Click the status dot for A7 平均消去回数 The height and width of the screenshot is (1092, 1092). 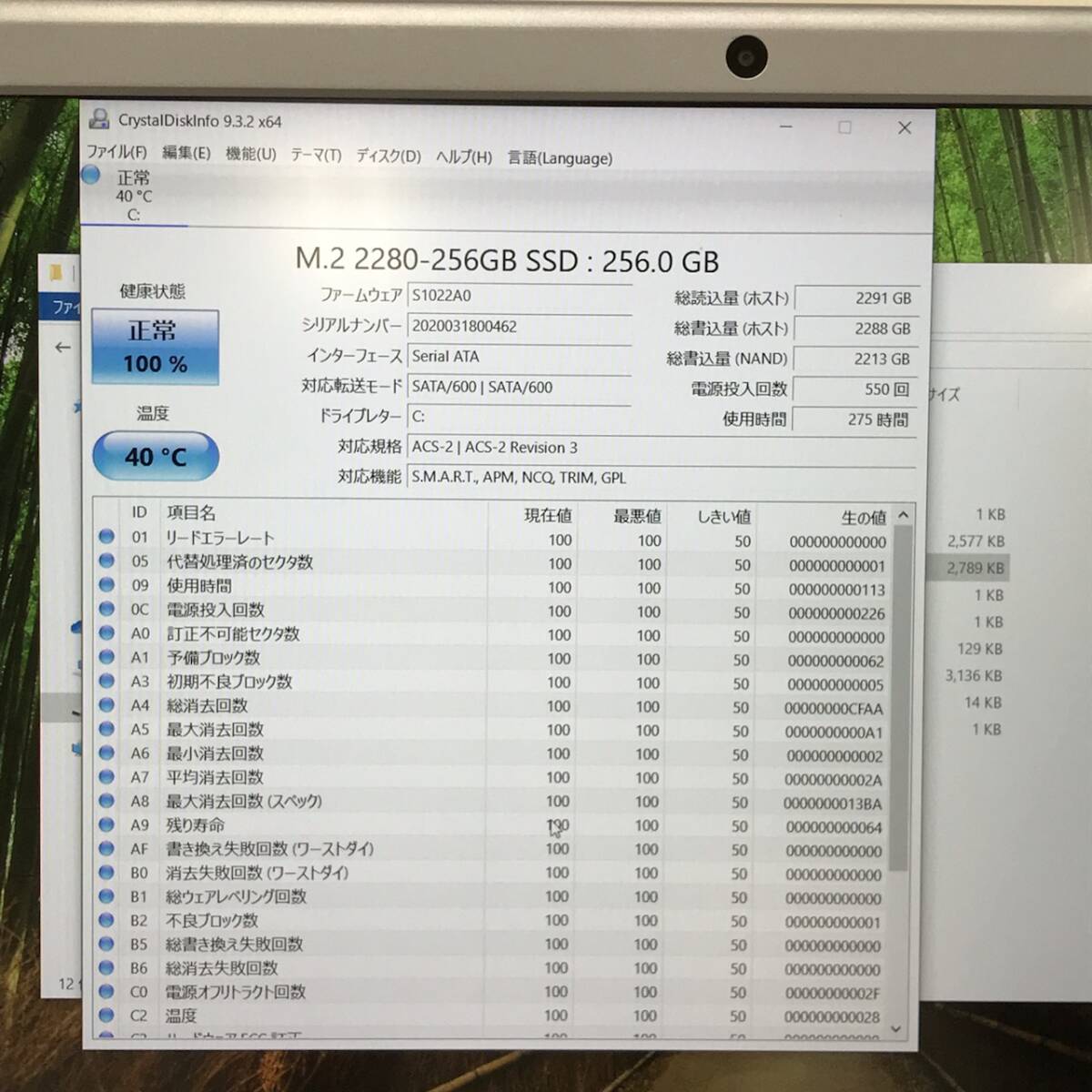pos(106,776)
